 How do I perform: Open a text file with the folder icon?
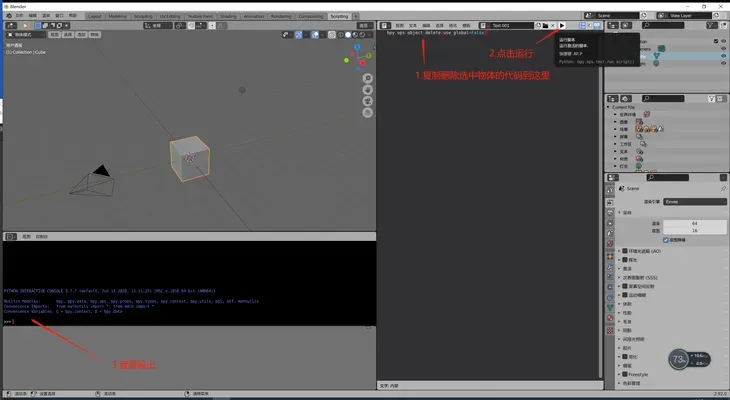545,26
